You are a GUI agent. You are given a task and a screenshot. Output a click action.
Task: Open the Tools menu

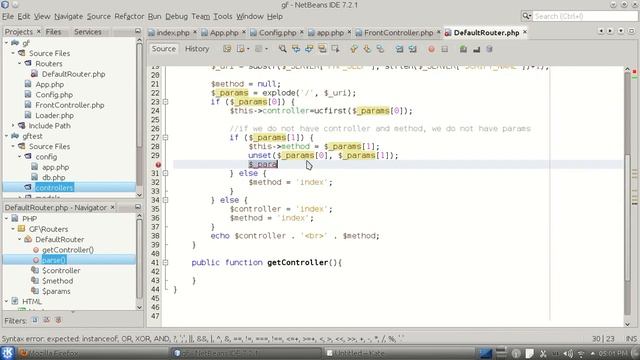coord(223,16)
